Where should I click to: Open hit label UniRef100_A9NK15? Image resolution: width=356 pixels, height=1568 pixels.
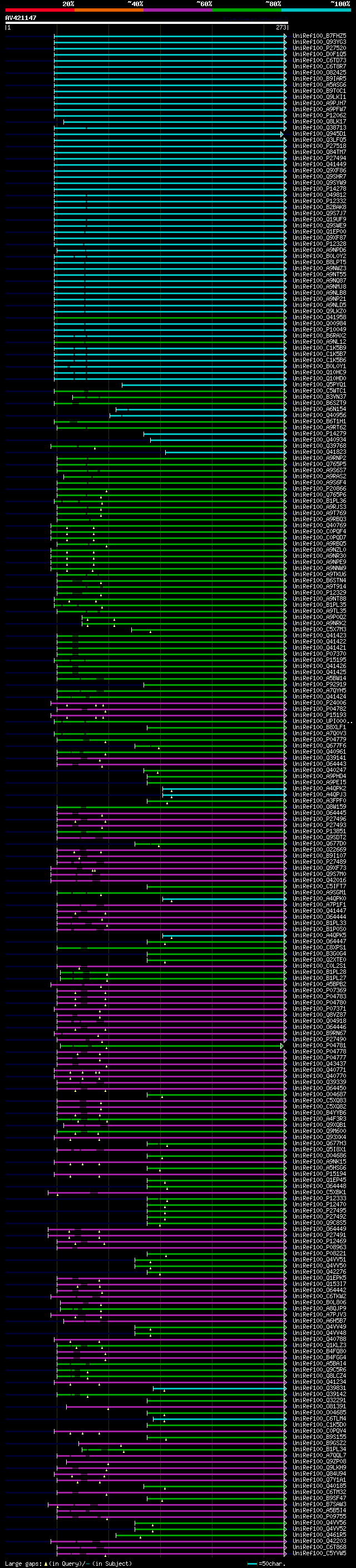(319, 1161)
